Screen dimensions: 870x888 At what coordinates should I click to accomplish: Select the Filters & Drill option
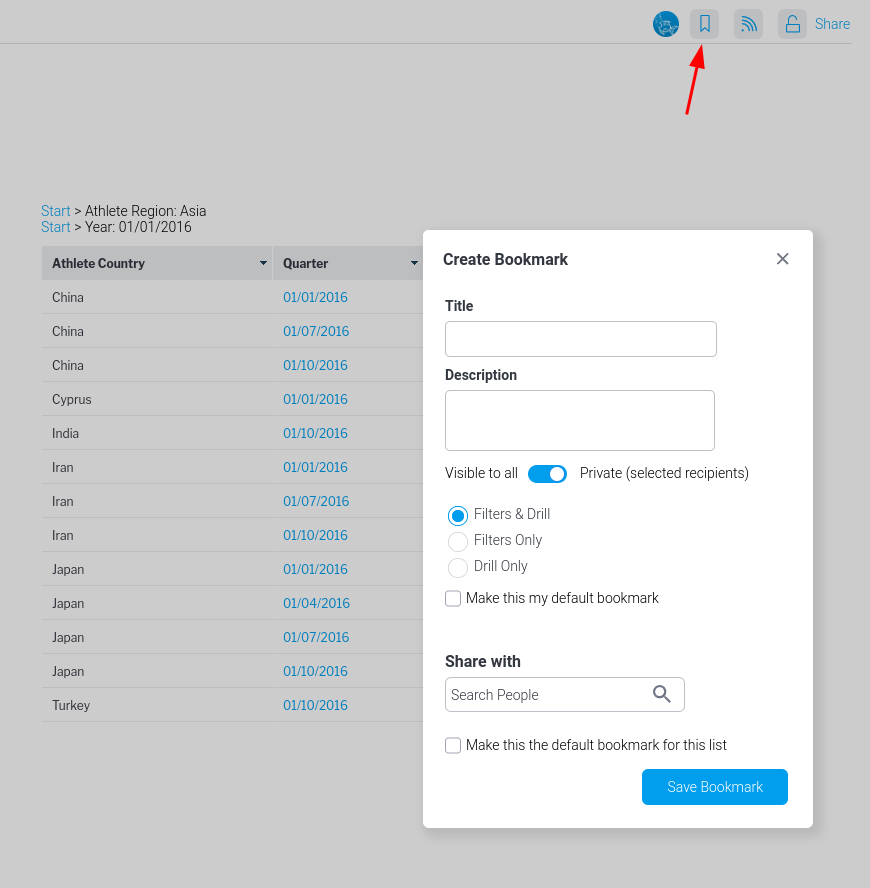(x=458, y=515)
